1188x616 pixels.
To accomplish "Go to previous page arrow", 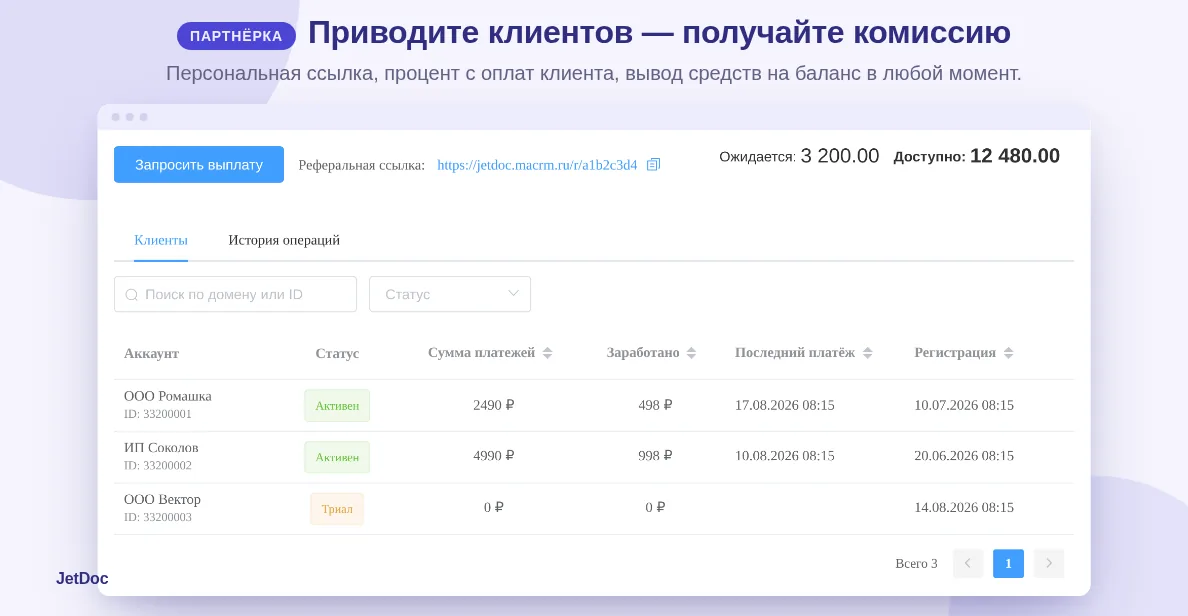I will tap(968, 563).
